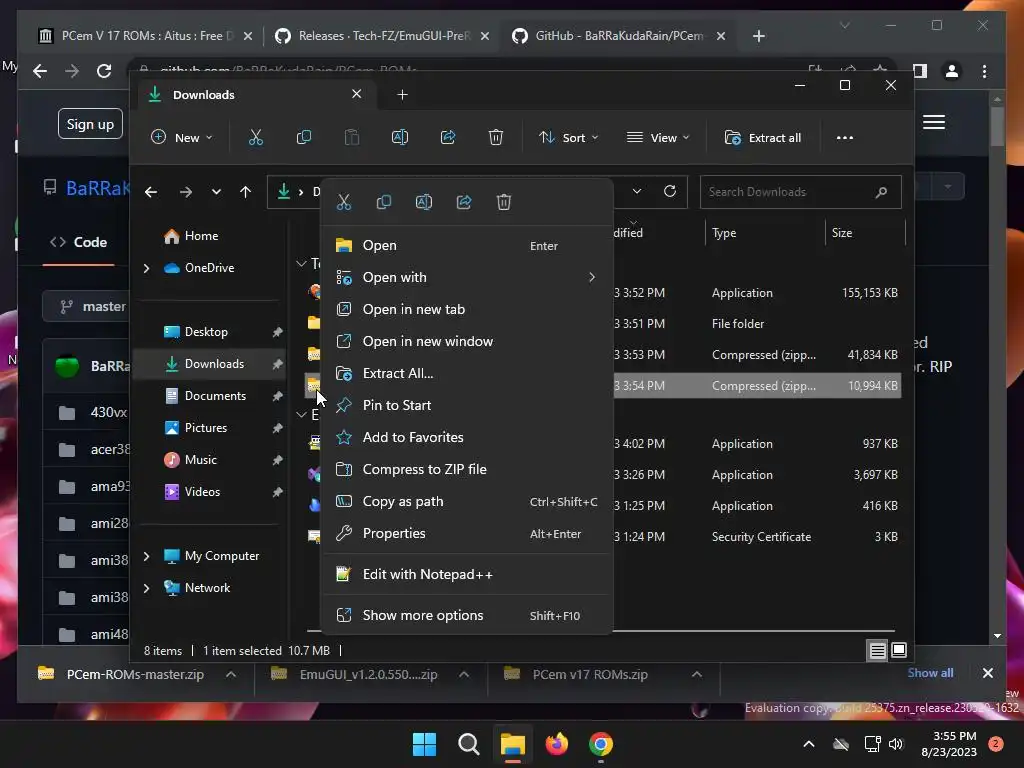Click Copy icon in Explorer toolbar
Image resolution: width=1024 pixels, height=768 pixels.
coord(304,138)
